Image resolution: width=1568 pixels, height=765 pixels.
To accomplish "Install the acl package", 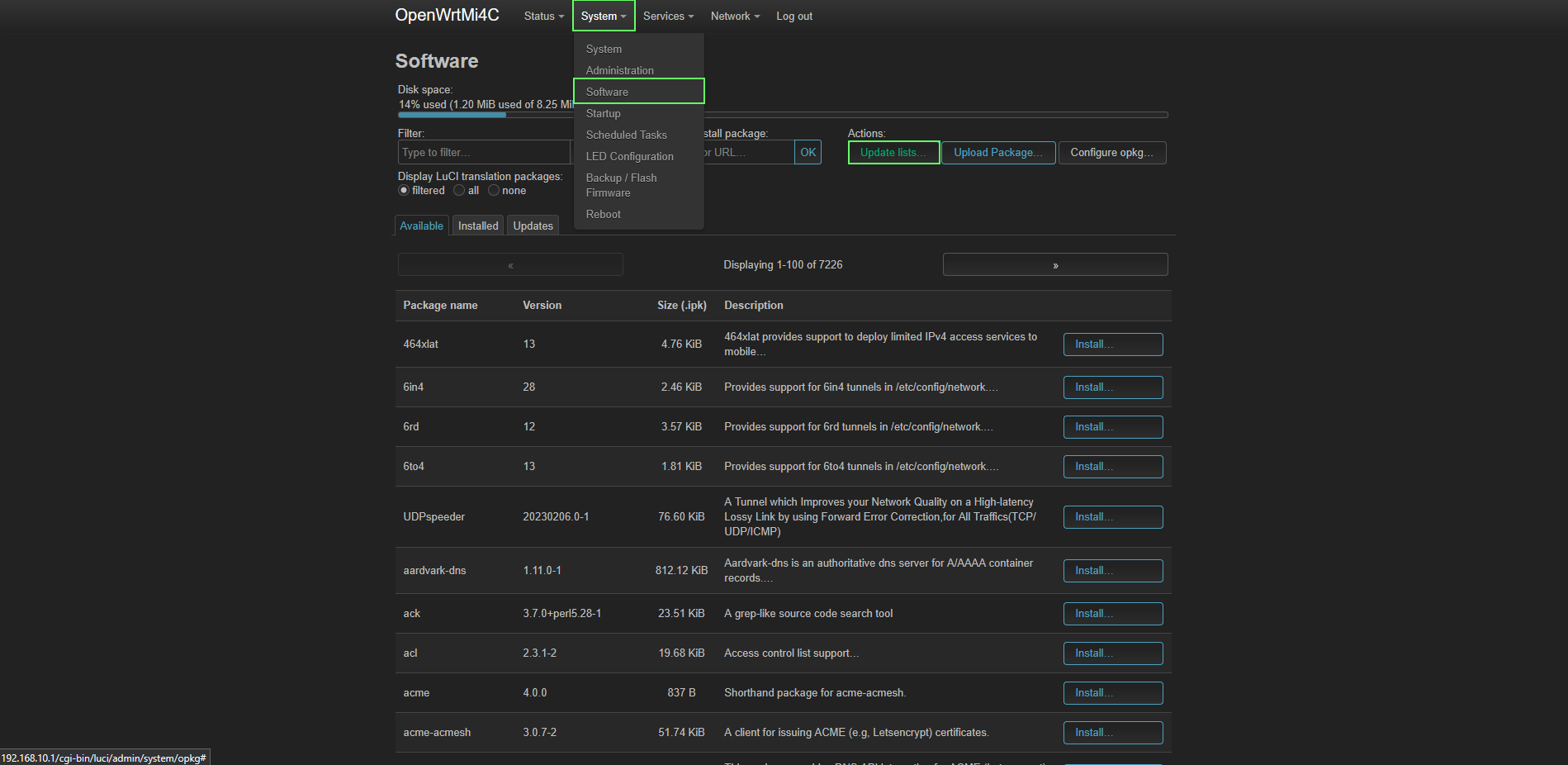I will tap(1113, 653).
